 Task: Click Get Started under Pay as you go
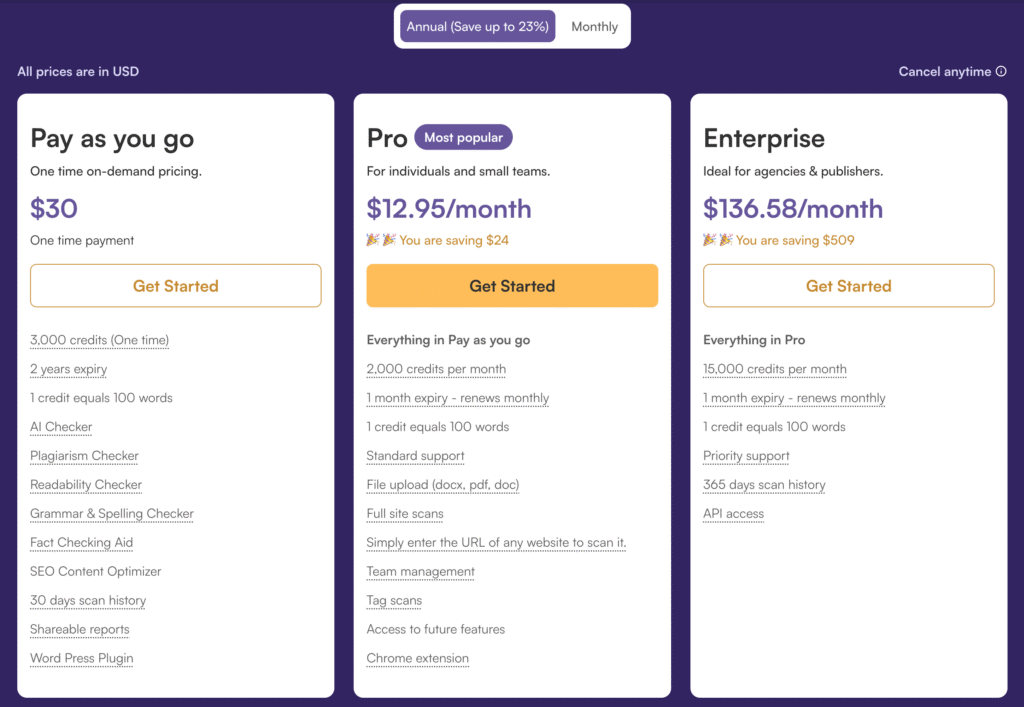coord(176,285)
